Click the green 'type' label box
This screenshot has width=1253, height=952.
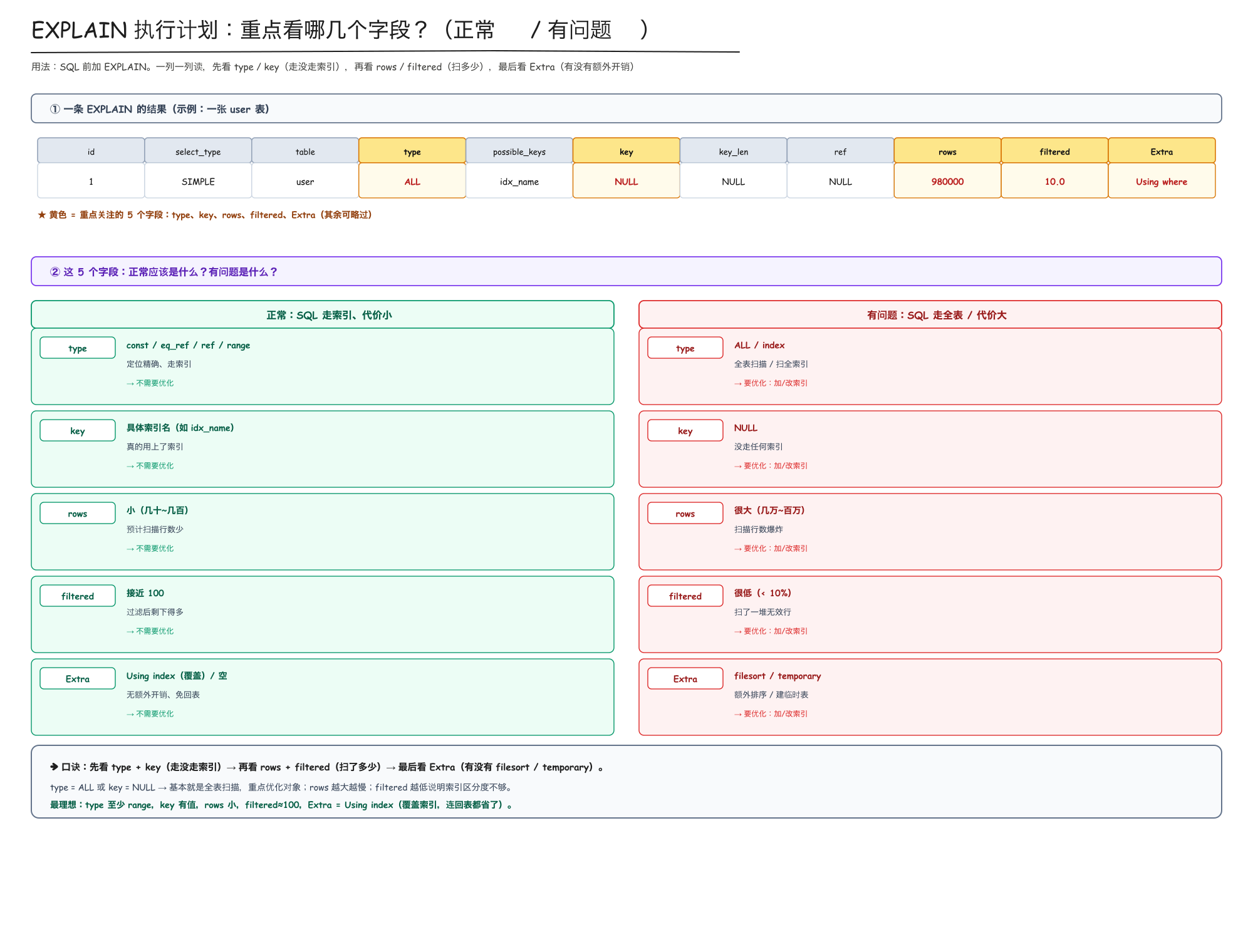pos(78,348)
